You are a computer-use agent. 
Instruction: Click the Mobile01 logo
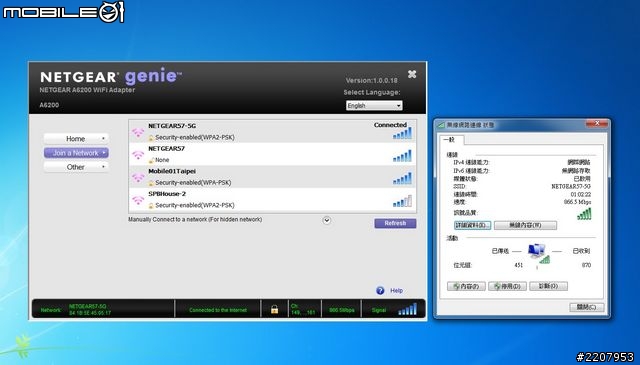[63, 12]
